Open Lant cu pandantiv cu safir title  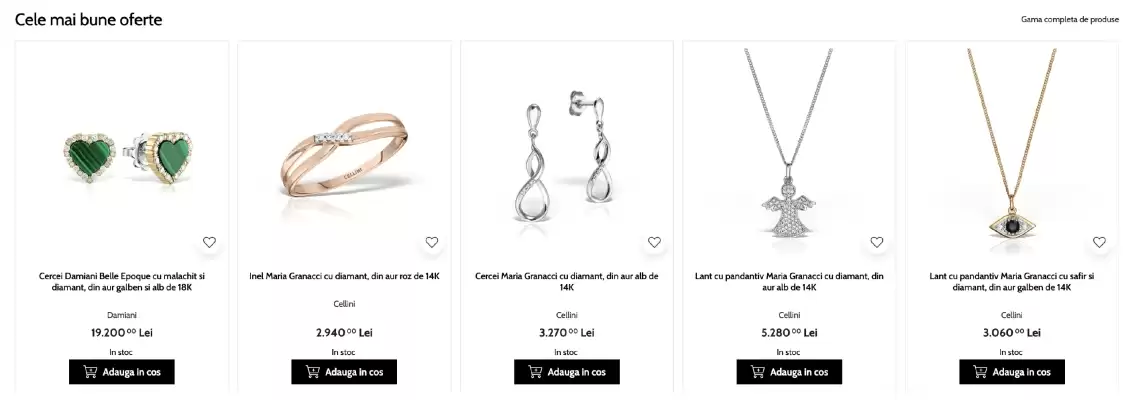click(x=1012, y=282)
